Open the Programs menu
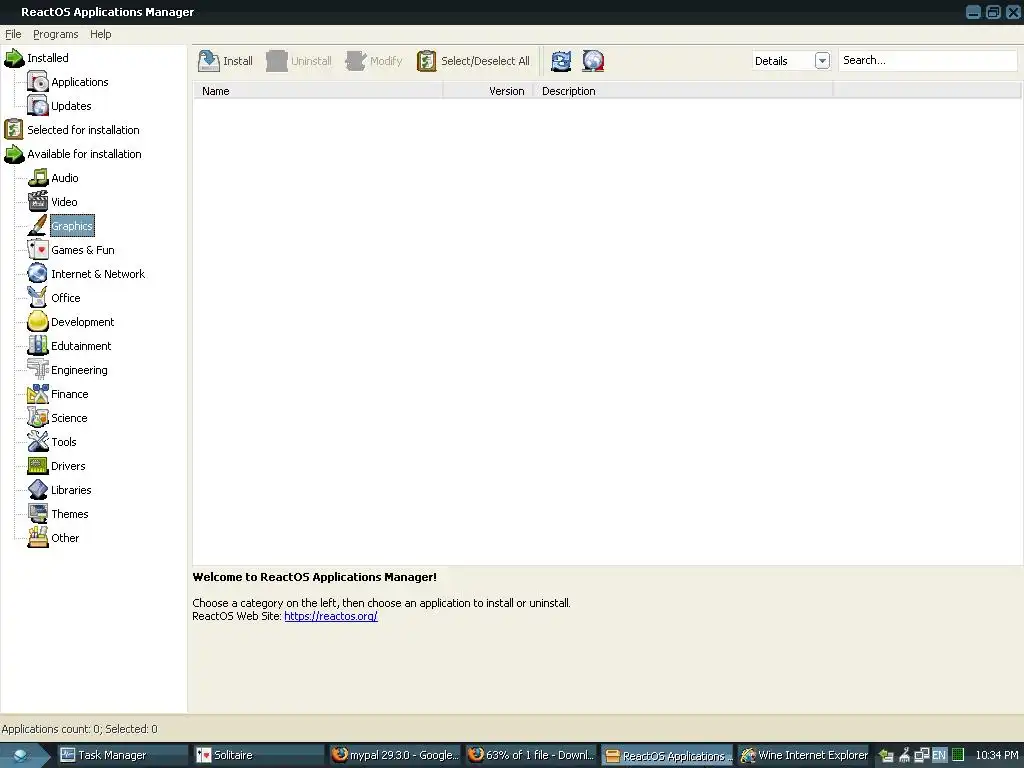1024x768 pixels. tap(56, 34)
